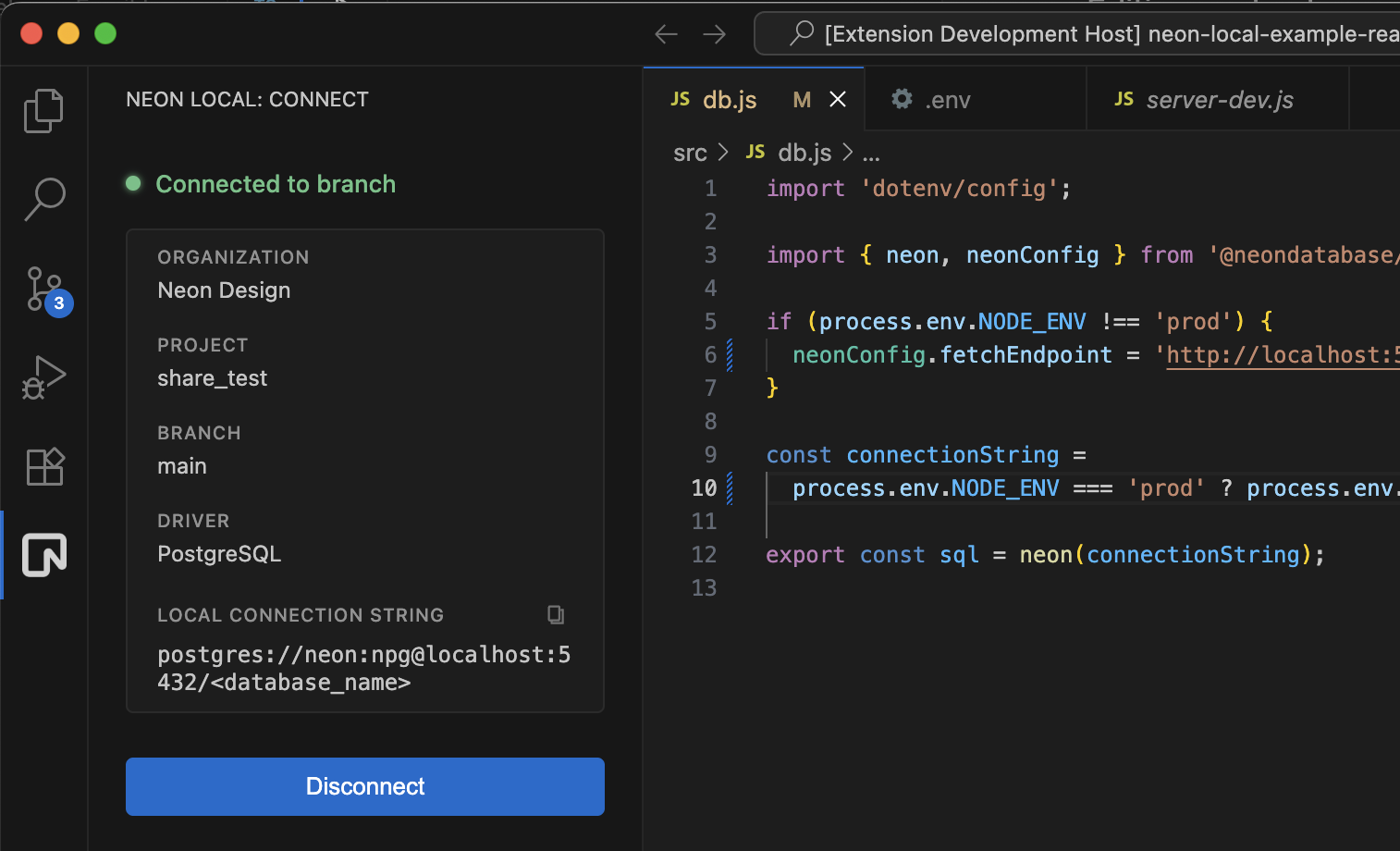Click the gear icon on .env tab
Image resolution: width=1400 pixels, height=851 pixels.
point(902,99)
